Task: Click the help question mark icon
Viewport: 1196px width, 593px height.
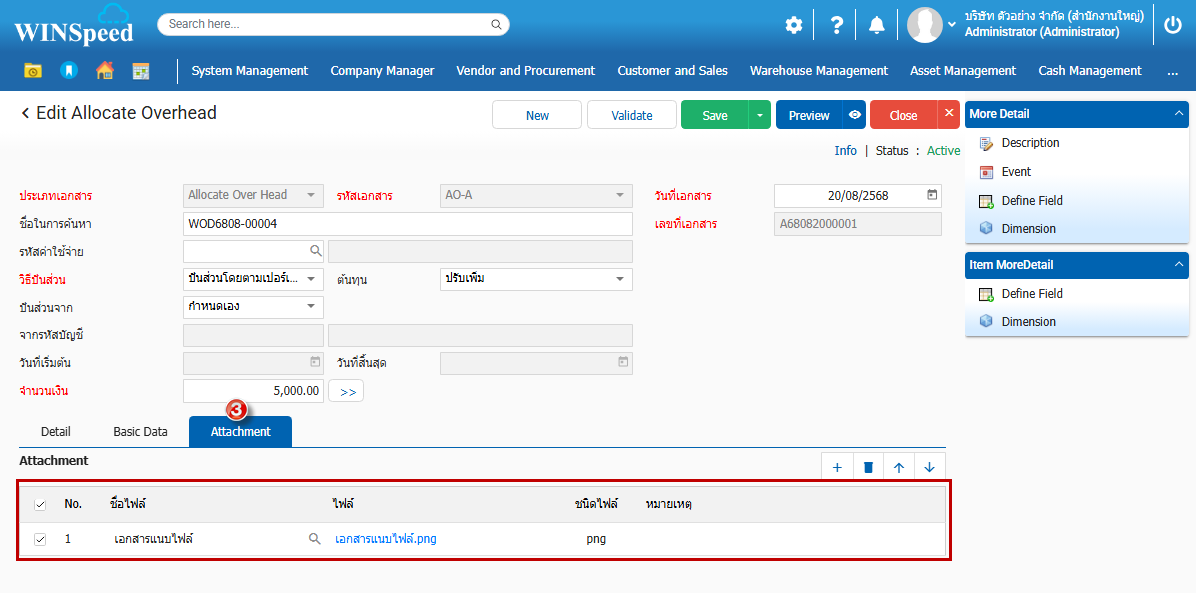Action: pos(837,25)
